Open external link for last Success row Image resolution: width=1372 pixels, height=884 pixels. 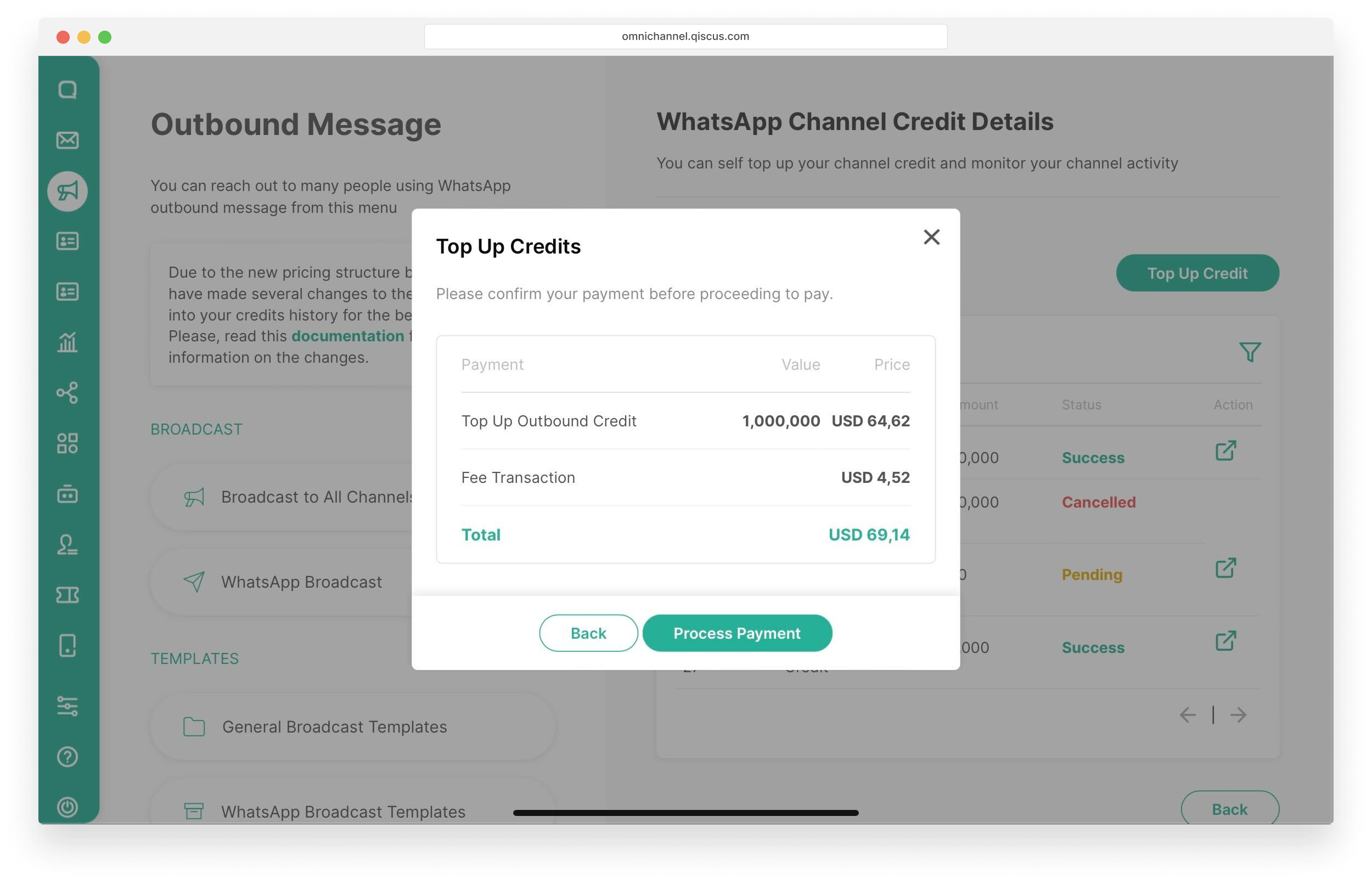[x=1225, y=641]
